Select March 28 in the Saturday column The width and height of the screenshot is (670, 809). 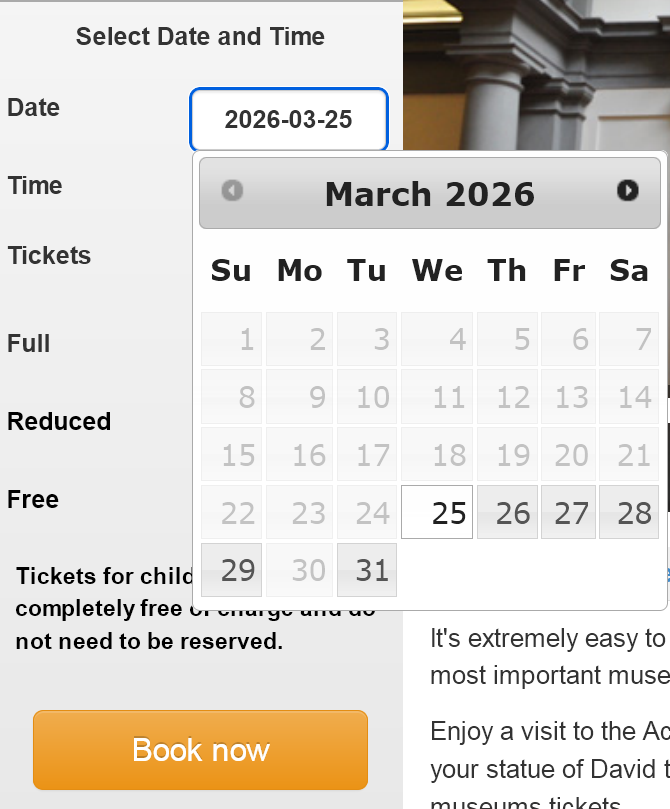629,512
